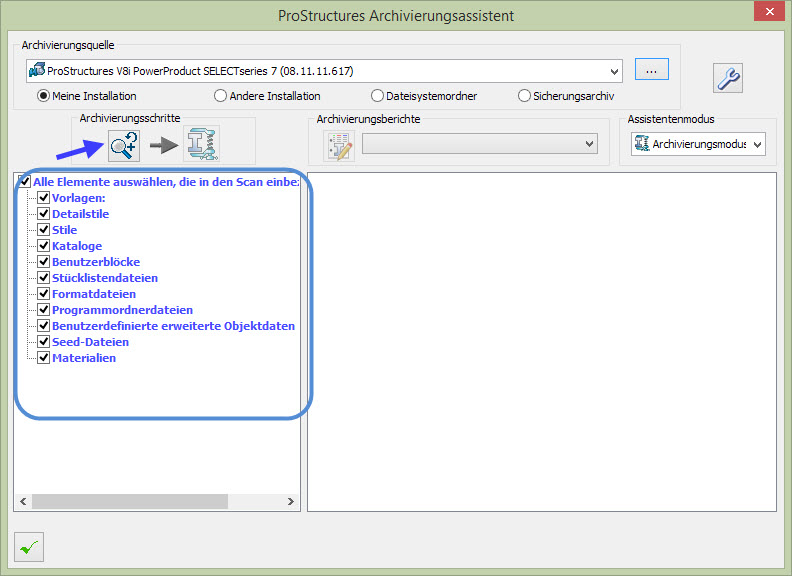Uncheck the Kataloge checkbox
This screenshot has width=792, height=576.
click(x=43, y=246)
